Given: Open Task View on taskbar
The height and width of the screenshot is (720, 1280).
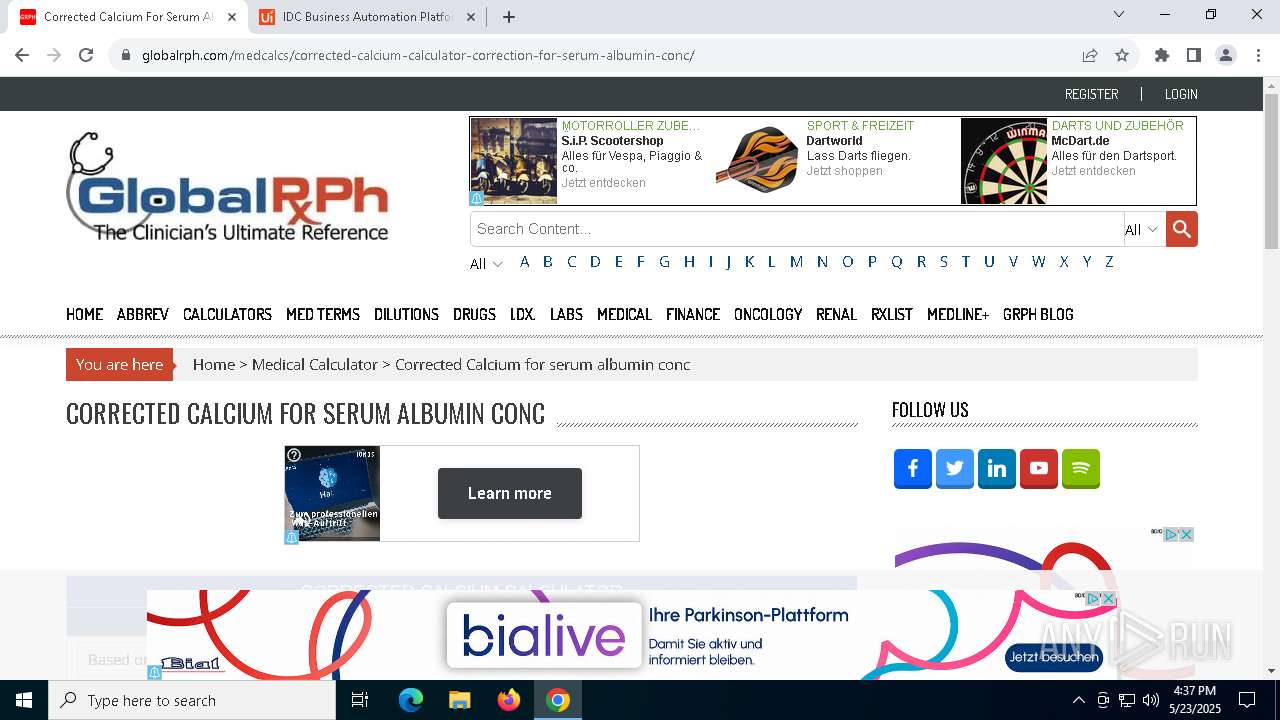Looking at the screenshot, I should coord(360,700).
